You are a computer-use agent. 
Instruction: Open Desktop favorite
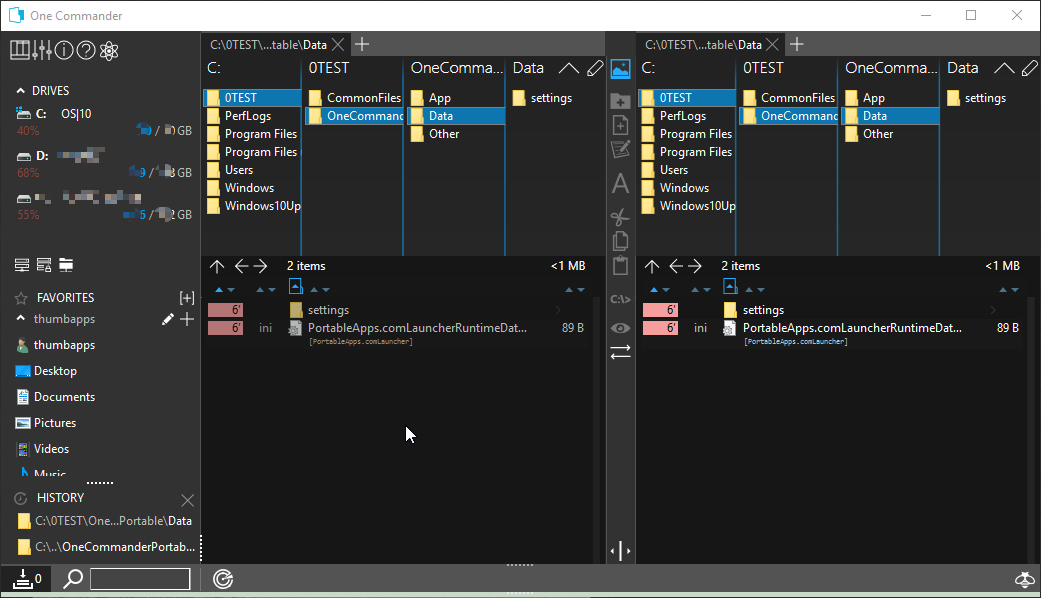[46, 371]
